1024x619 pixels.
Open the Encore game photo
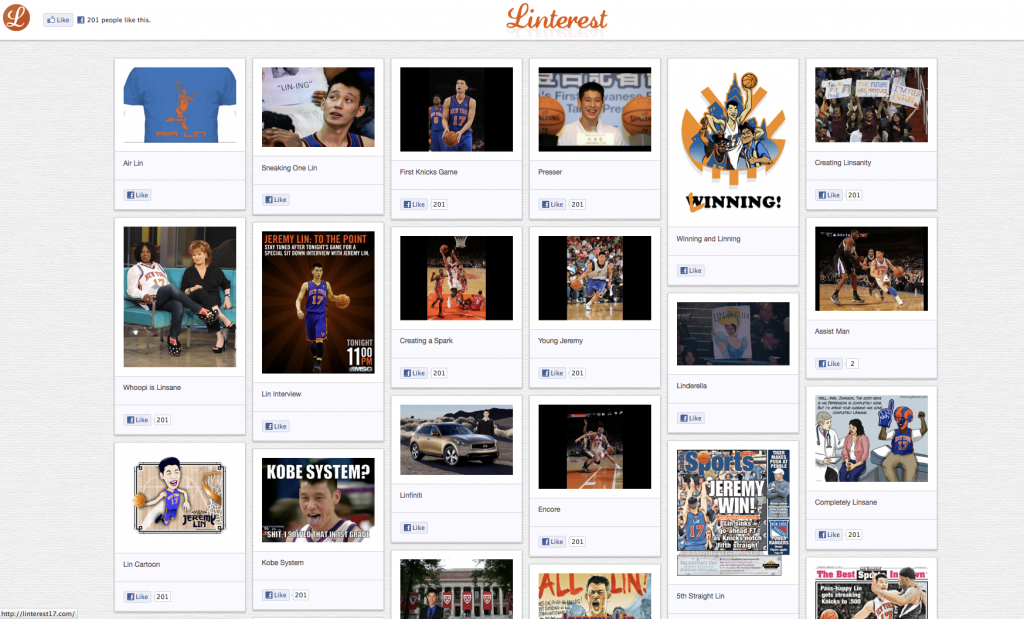[x=595, y=447]
